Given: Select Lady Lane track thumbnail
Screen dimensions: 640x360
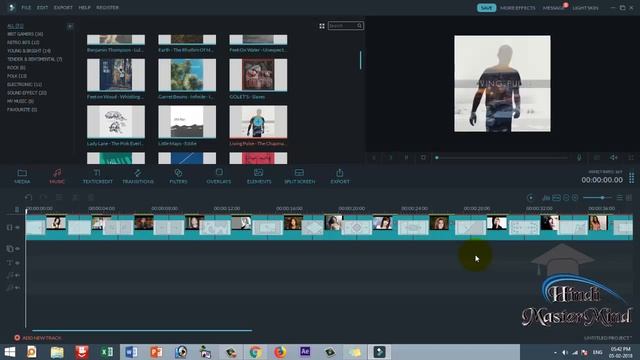Looking at the screenshot, I should pyautogui.click(x=116, y=122).
